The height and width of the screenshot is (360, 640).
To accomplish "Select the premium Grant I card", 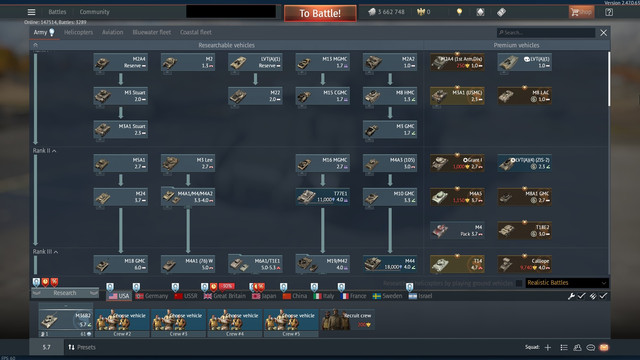I will (457, 163).
